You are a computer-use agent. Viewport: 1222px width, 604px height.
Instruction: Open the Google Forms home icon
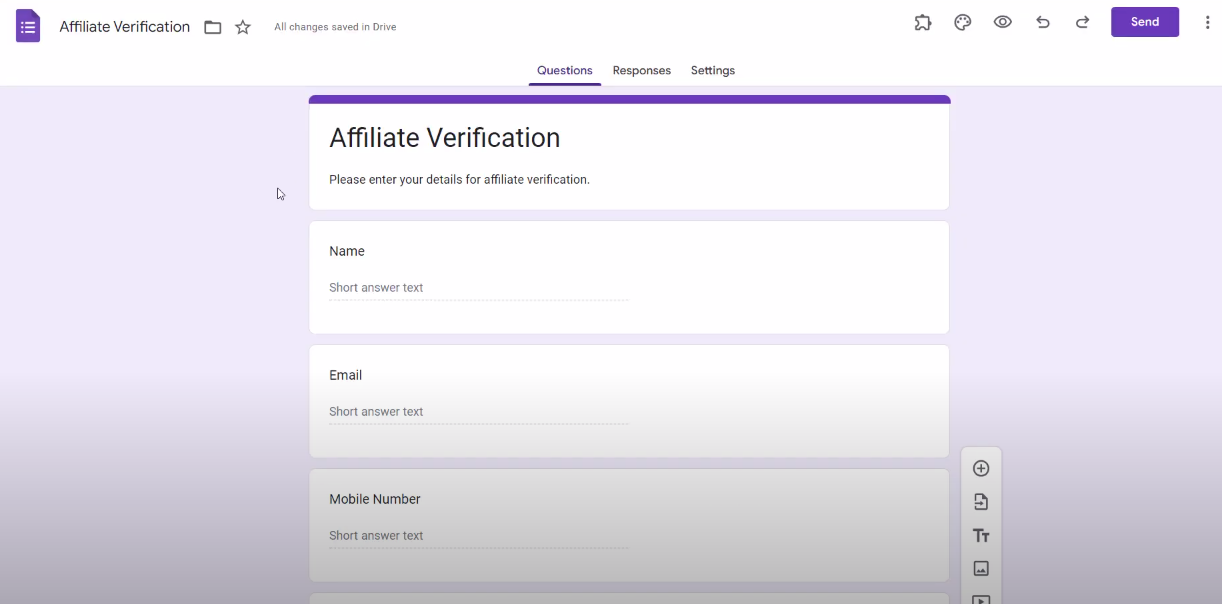point(28,26)
